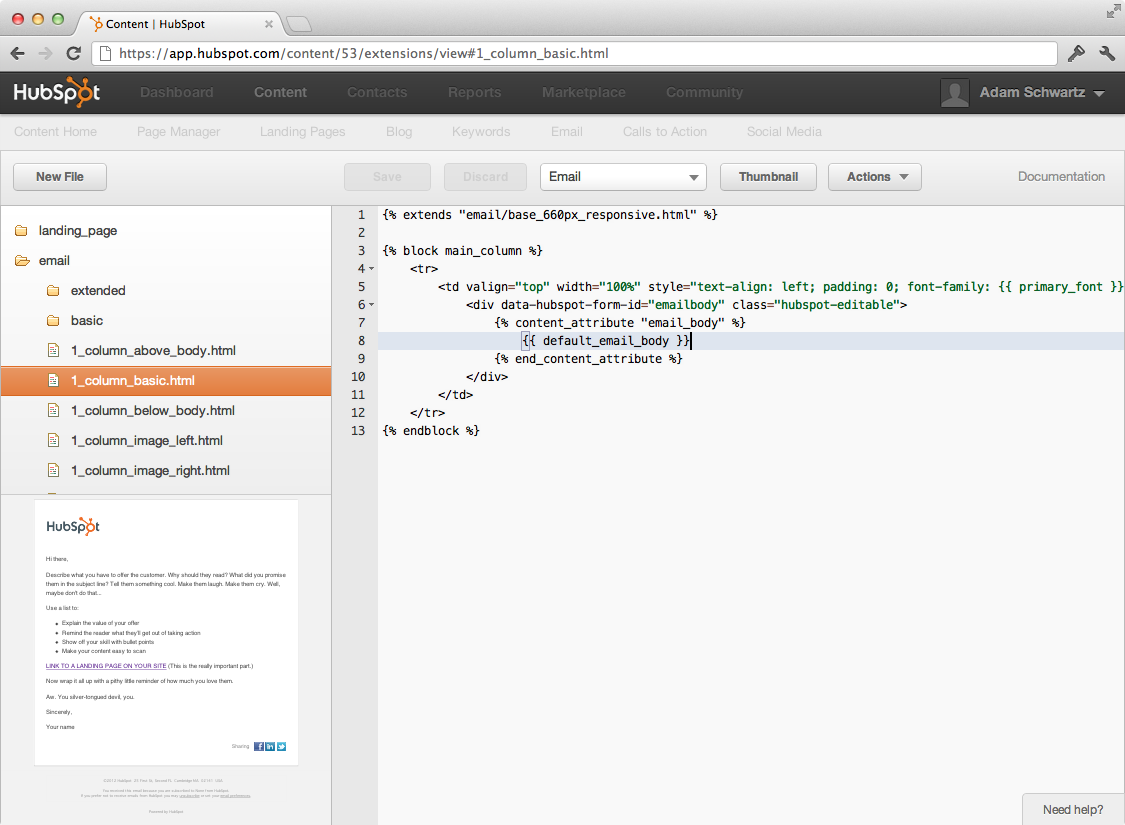This screenshot has width=1125, height=825.
Task: Click the {% endblock %} code on line 13
Action: pyautogui.click(x=430, y=430)
